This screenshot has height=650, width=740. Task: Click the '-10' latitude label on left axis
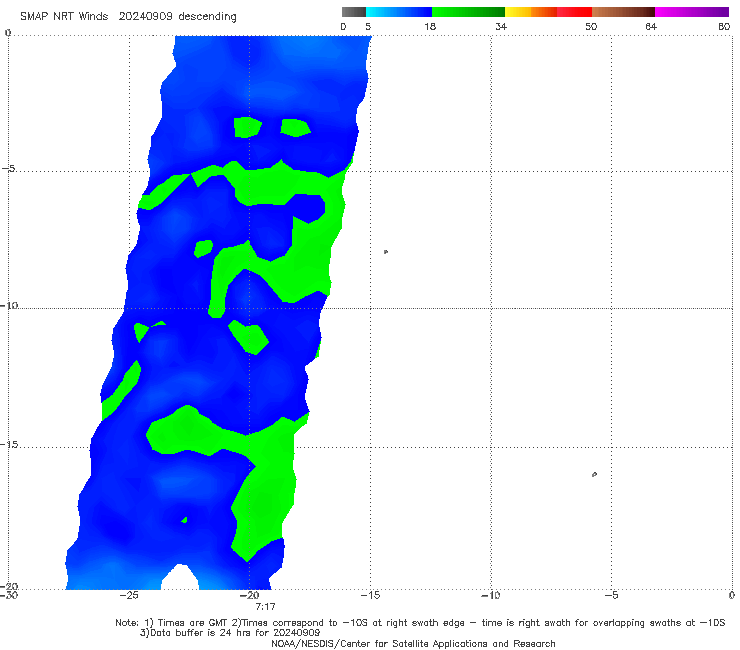point(9,305)
